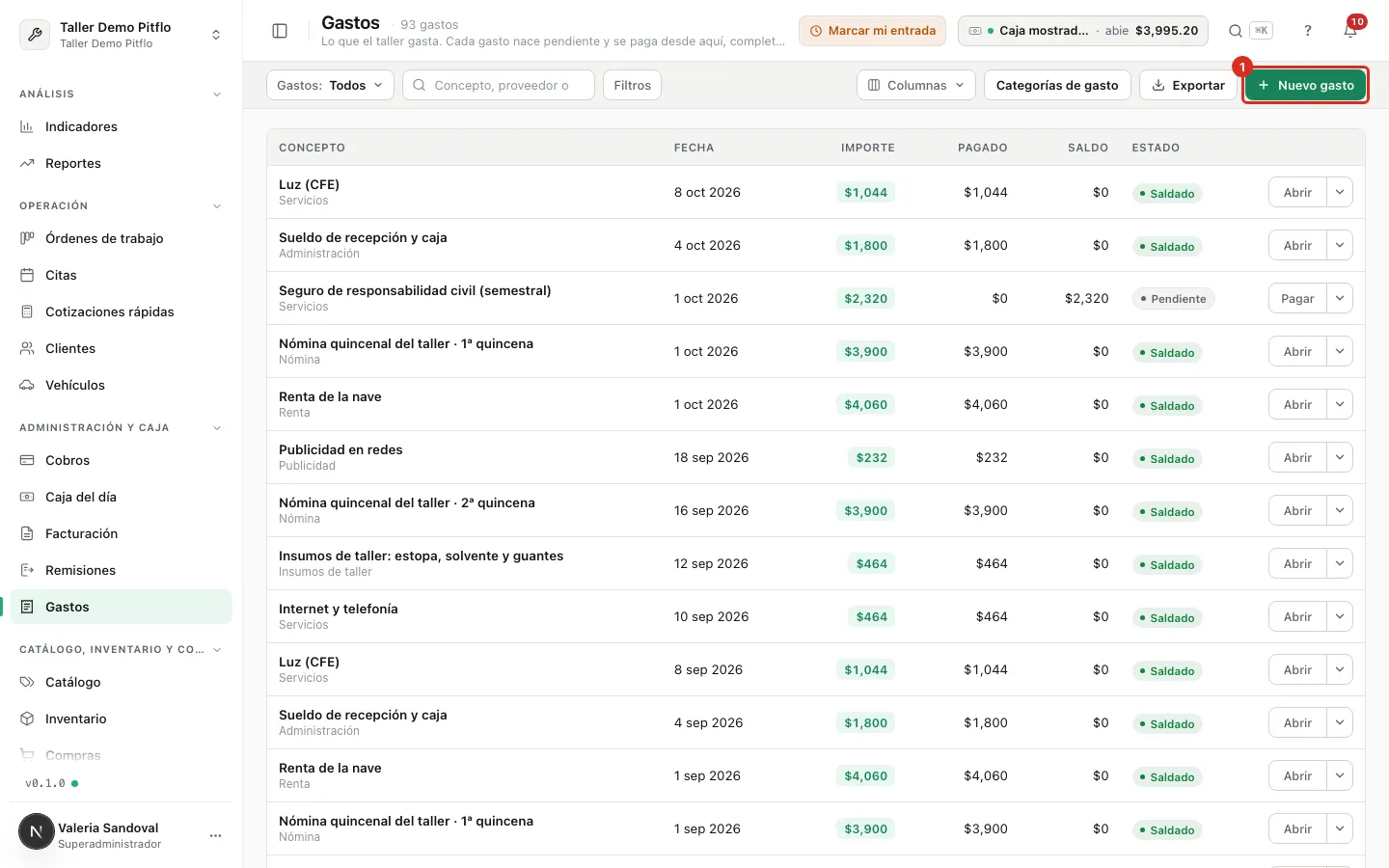Viewport: 1389px width, 868px height.
Task: Open the Columnas dropdown
Action: (x=916, y=85)
